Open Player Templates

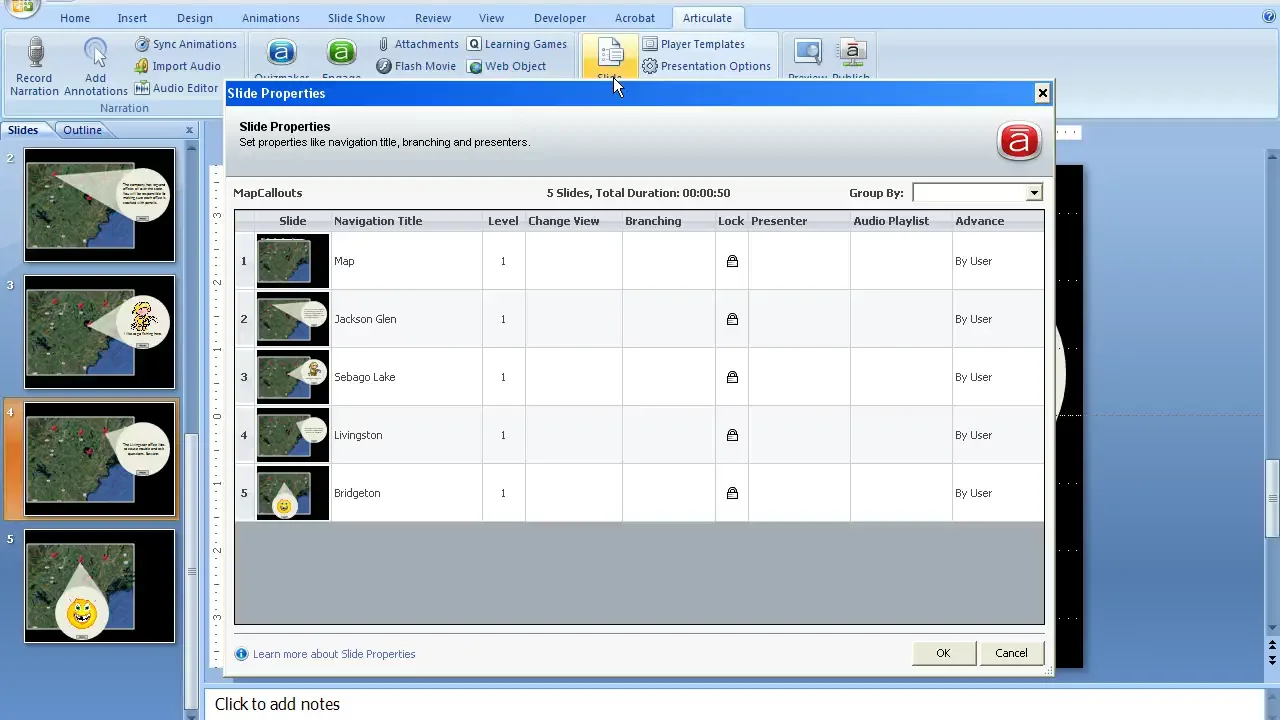coord(693,44)
